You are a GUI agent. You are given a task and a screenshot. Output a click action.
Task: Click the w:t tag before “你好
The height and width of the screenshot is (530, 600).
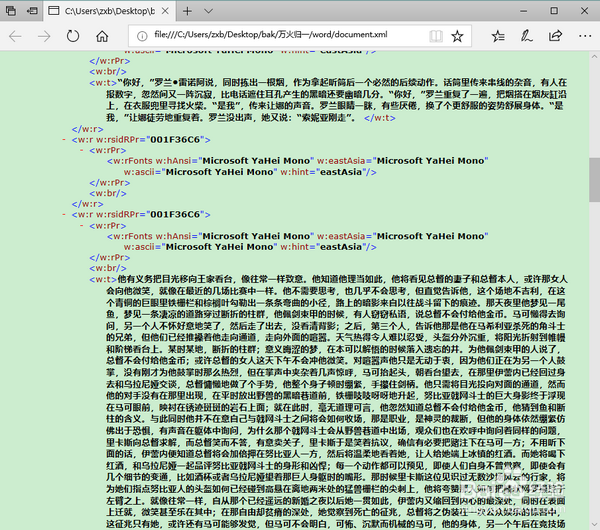click(103, 83)
